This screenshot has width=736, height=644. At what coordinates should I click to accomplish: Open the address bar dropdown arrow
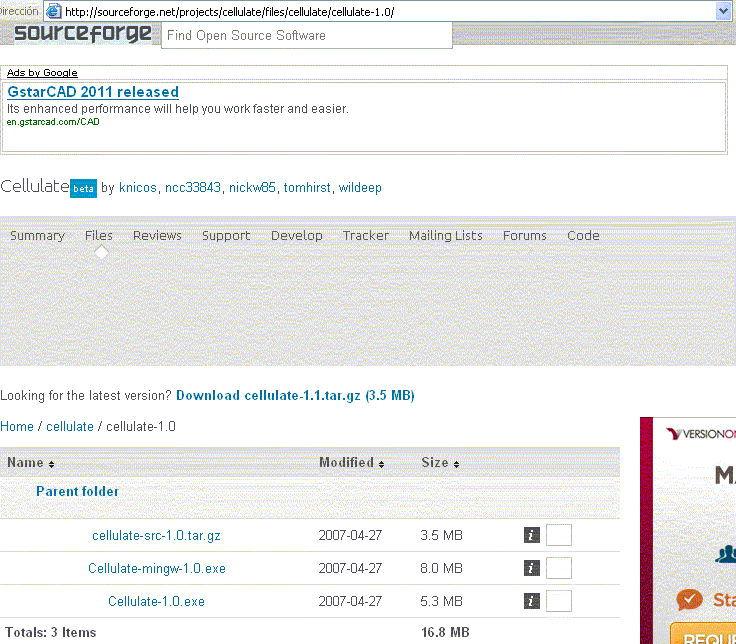(x=723, y=11)
